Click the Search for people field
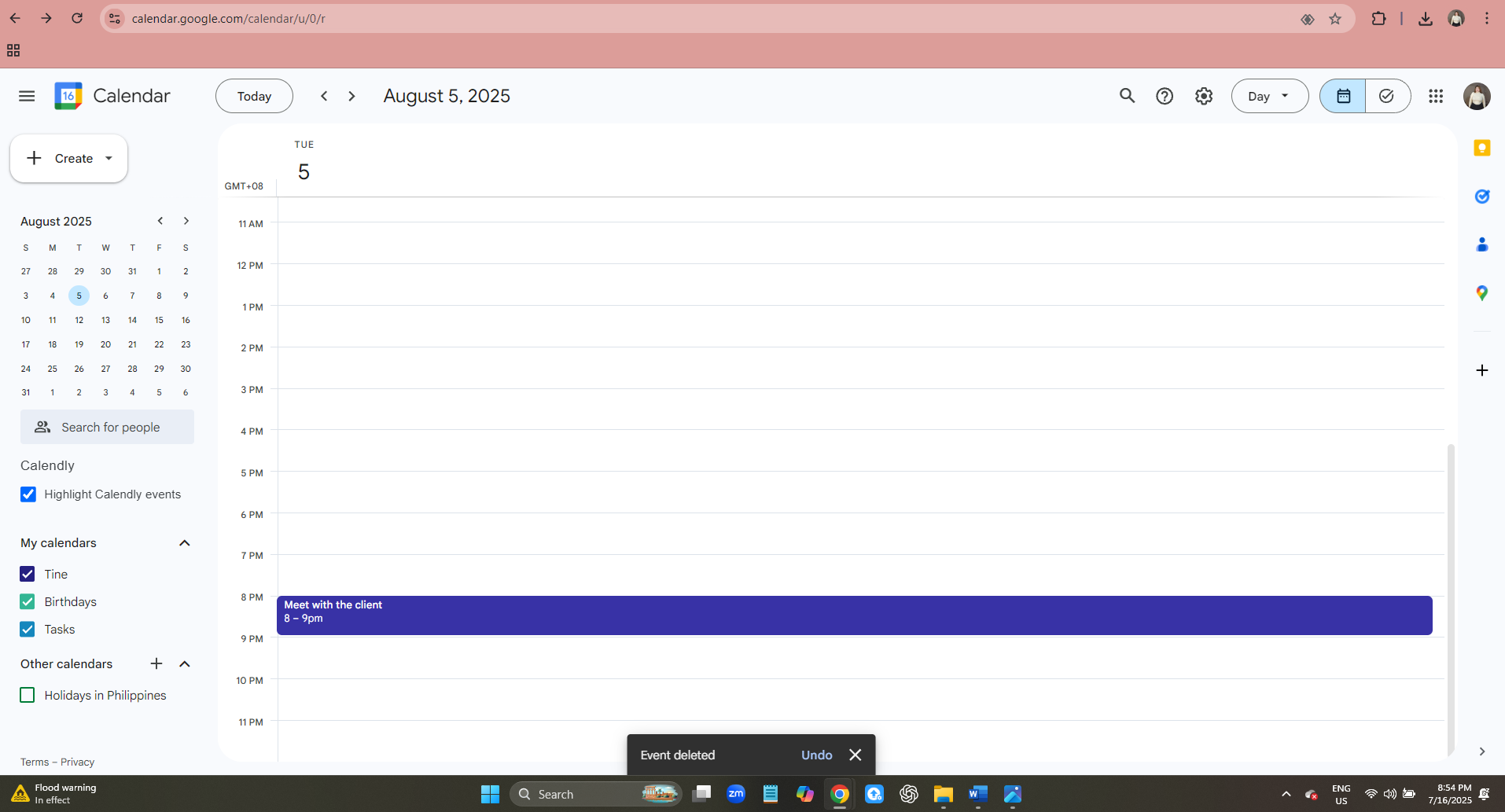 tap(107, 427)
